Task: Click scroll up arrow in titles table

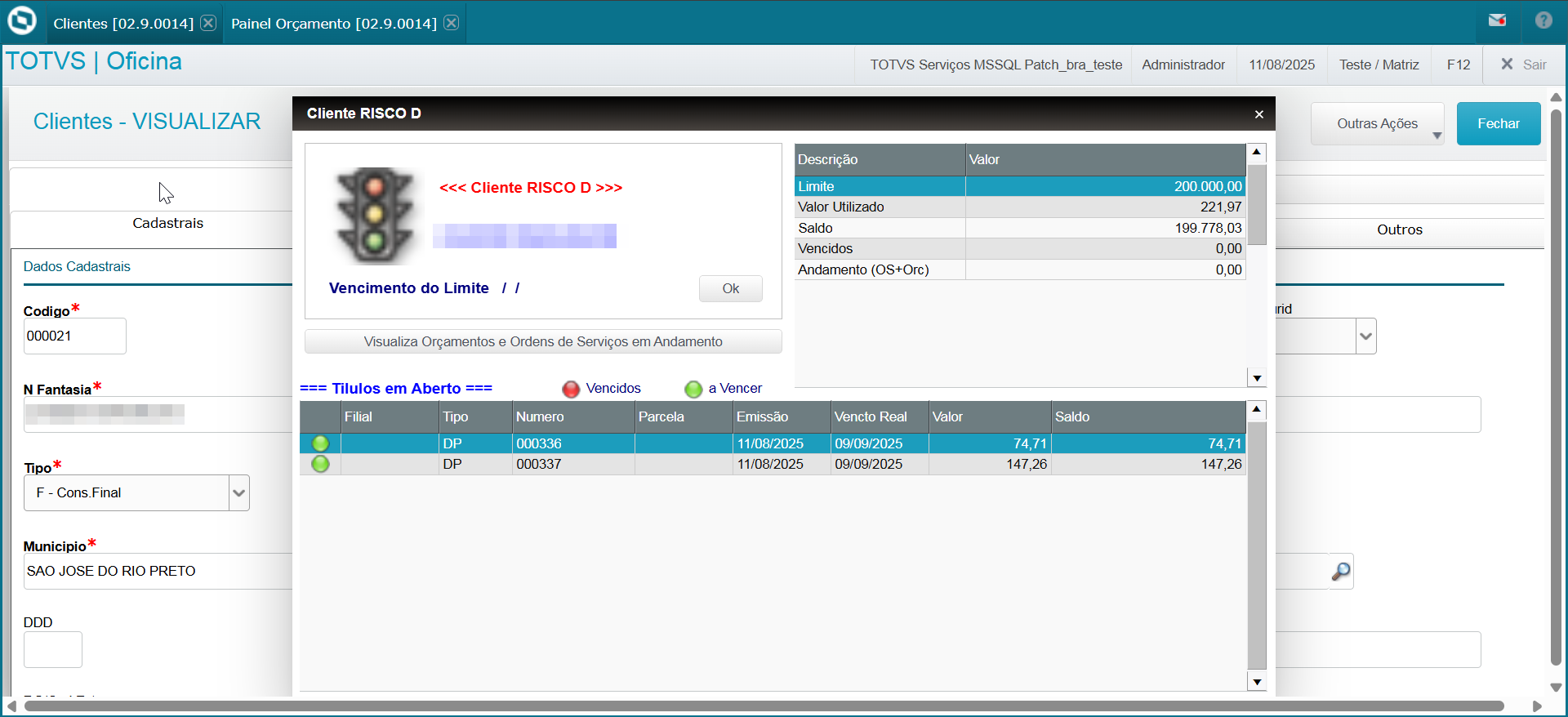Action: [x=1257, y=408]
